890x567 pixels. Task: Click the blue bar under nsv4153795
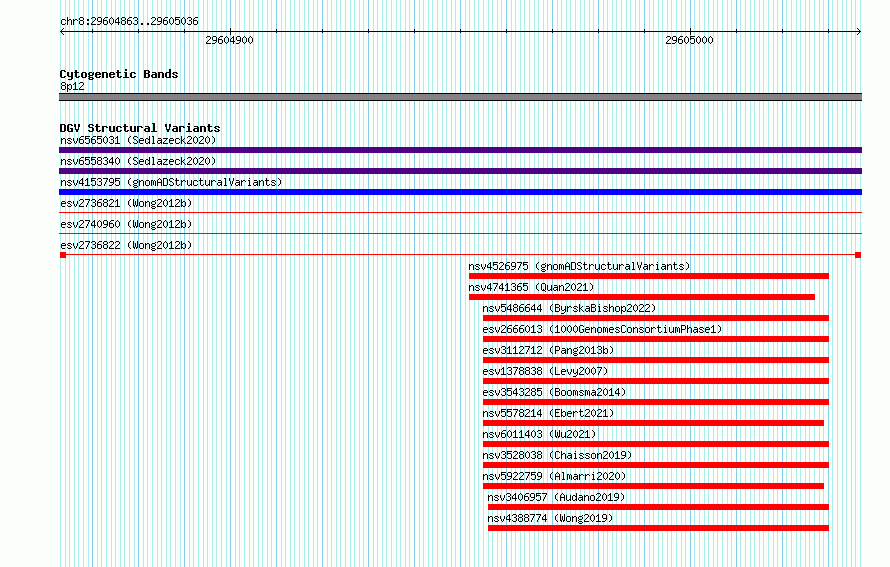(460, 192)
